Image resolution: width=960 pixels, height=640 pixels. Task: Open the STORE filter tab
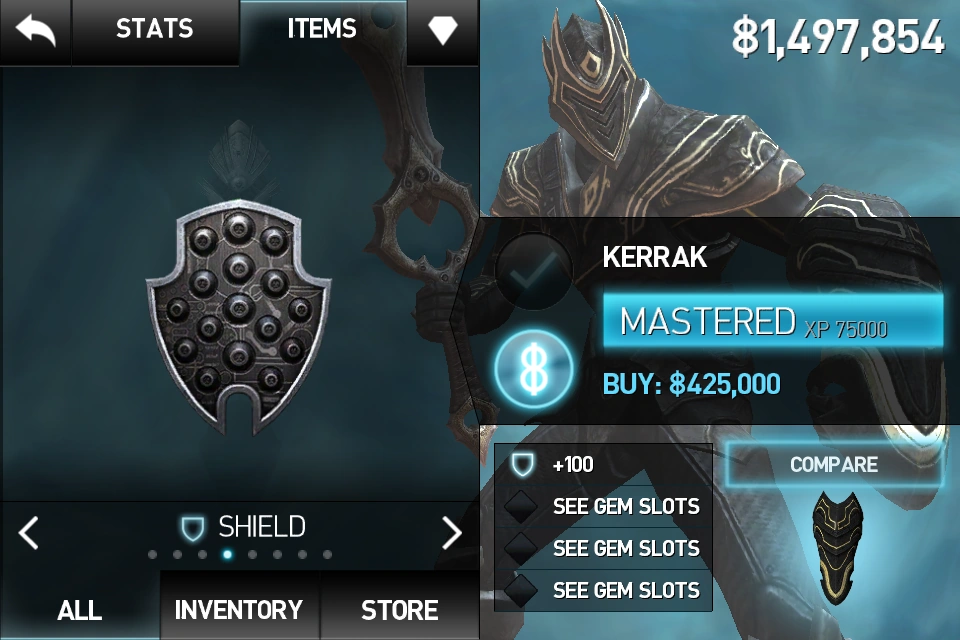point(400,609)
